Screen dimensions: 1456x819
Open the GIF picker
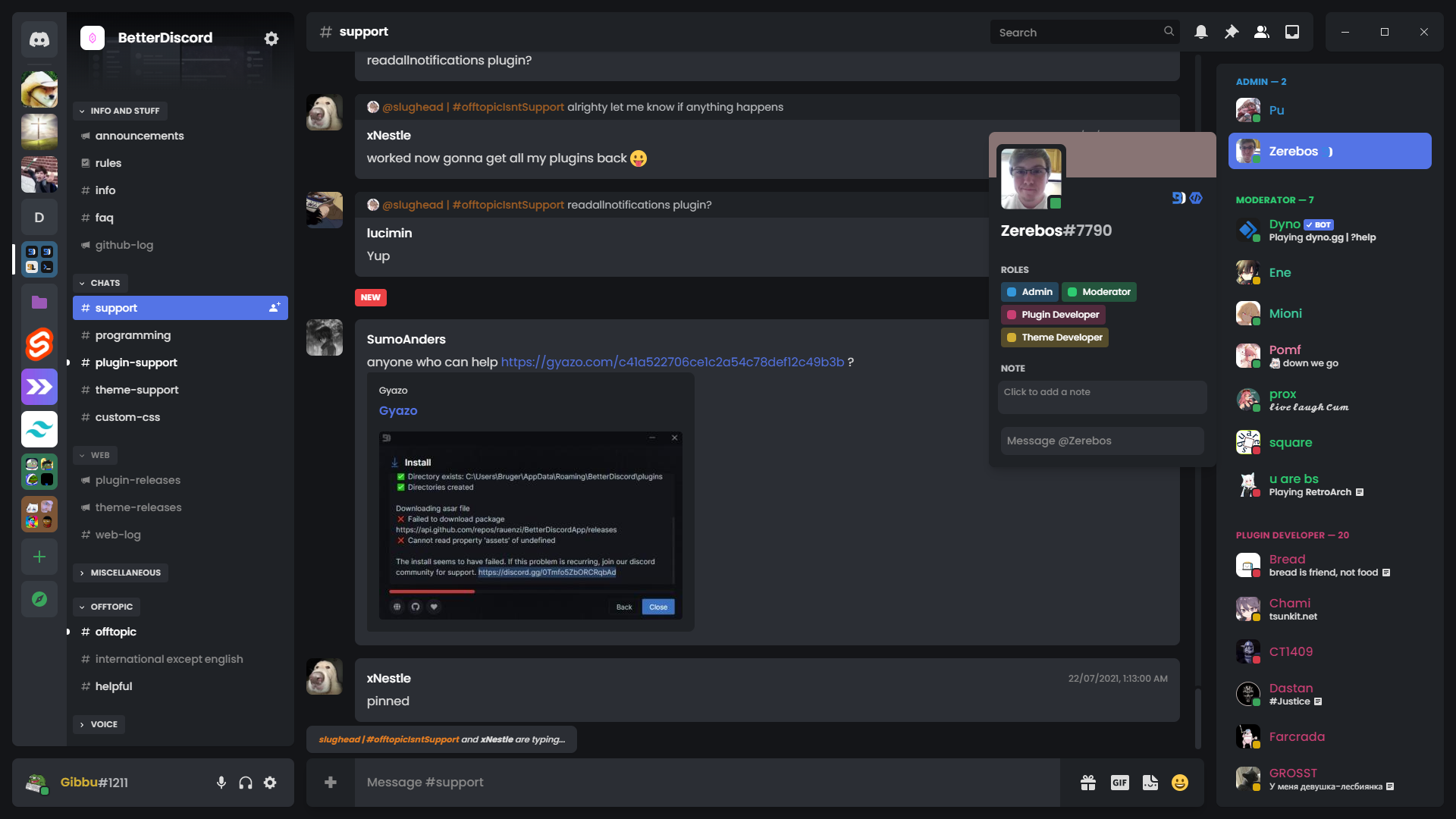tap(1120, 783)
